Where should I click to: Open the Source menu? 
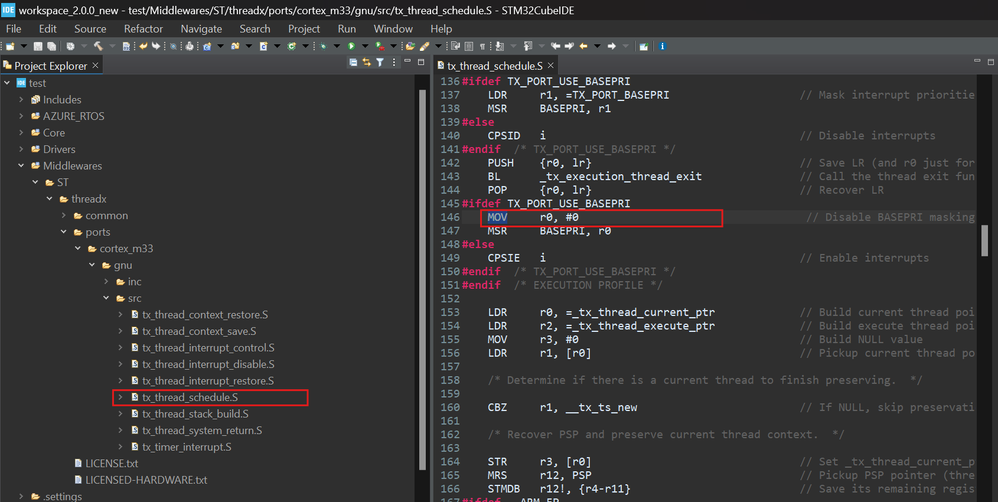tap(90, 29)
